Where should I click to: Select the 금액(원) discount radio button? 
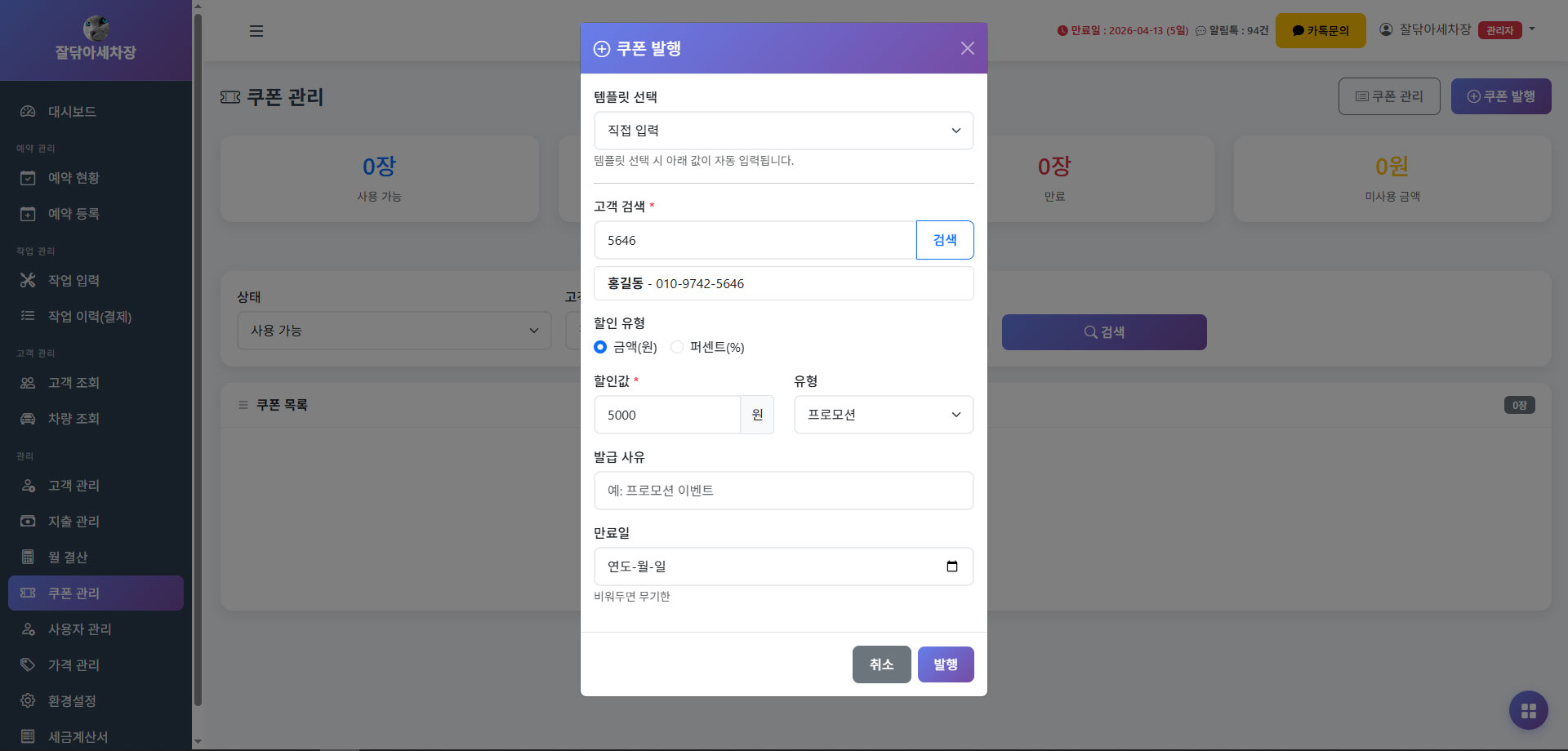600,347
